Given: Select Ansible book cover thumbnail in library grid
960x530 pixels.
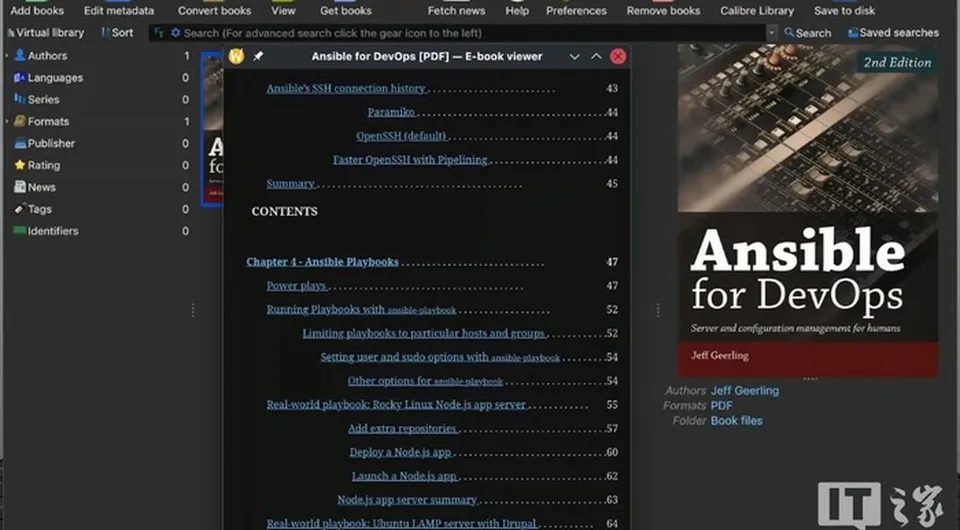Looking at the screenshot, I should [x=212, y=129].
